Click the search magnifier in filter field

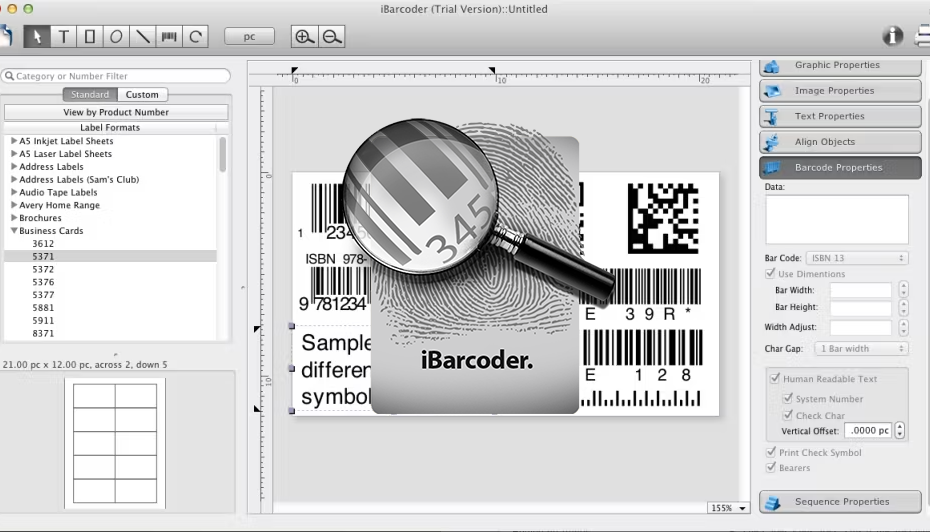click(x=9, y=76)
